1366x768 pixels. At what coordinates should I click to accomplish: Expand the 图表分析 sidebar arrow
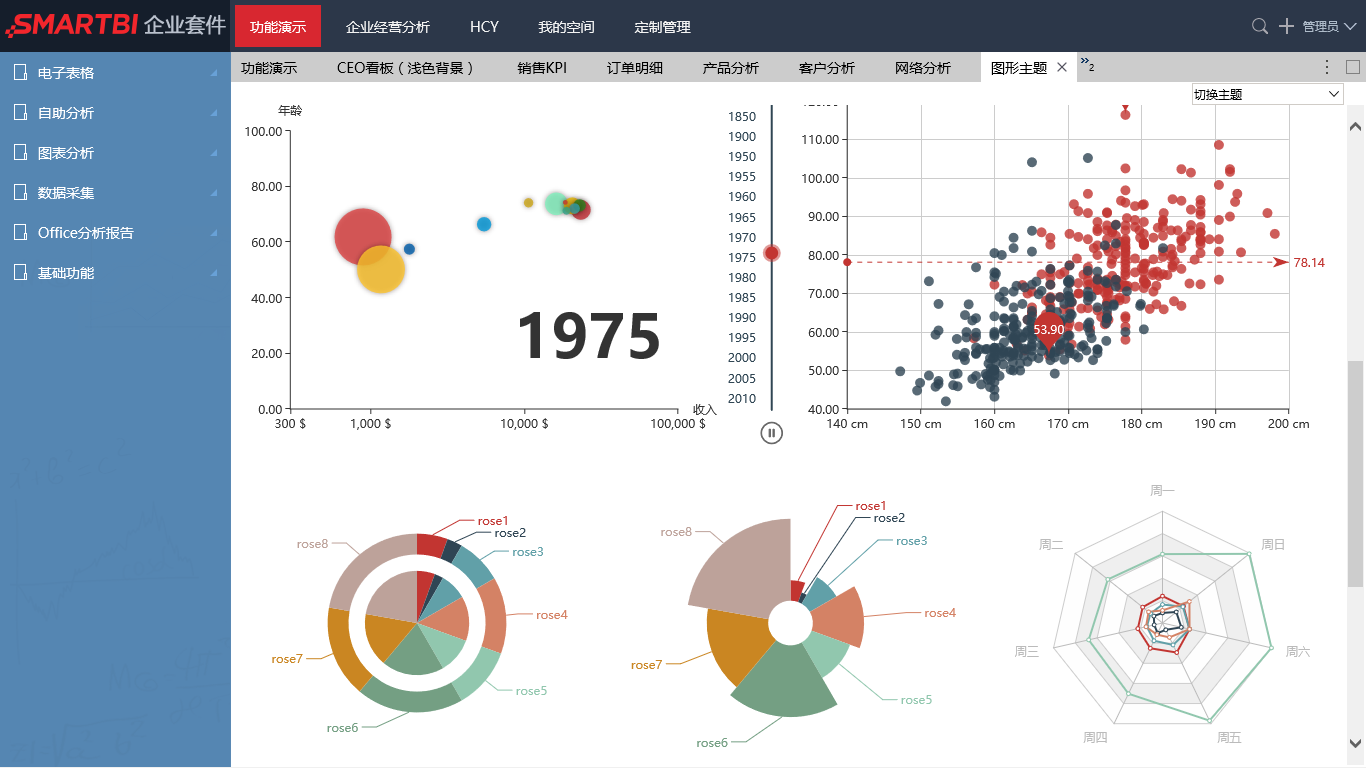(214, 153)
